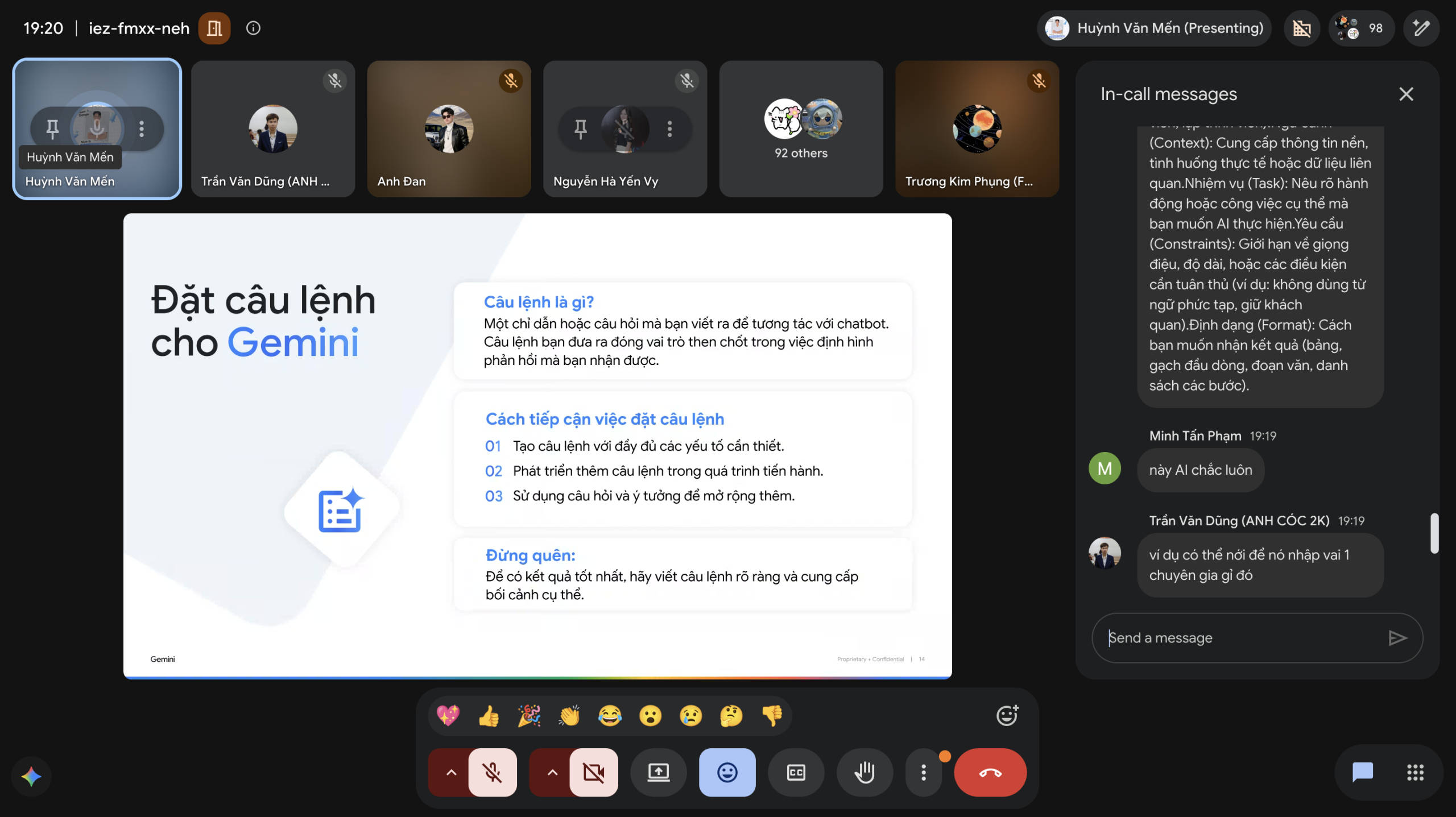
Task: Click Minh Tấn Phạm's green M avatar
Action: [1105, 468]
